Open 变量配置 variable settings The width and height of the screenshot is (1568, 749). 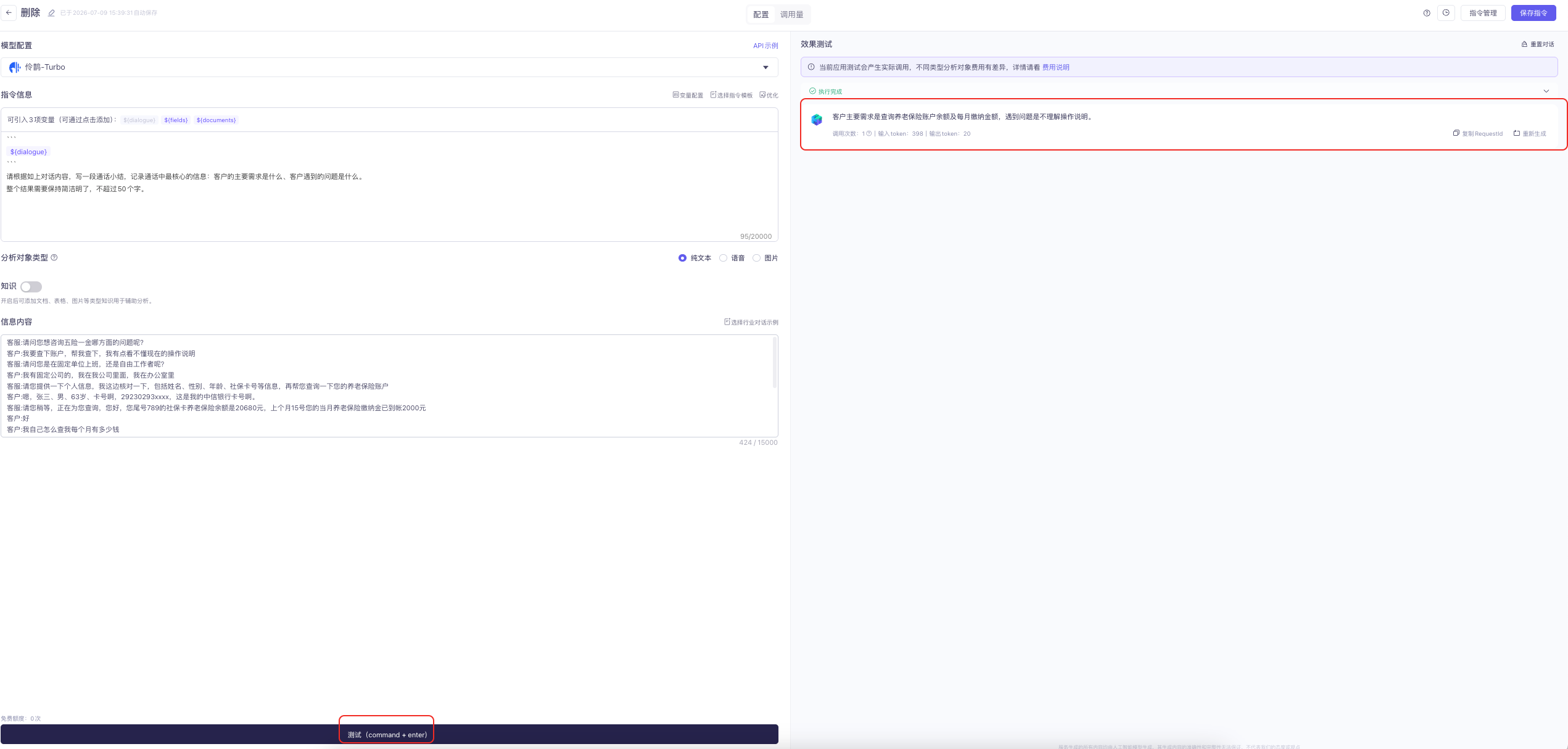coord(688,95)
